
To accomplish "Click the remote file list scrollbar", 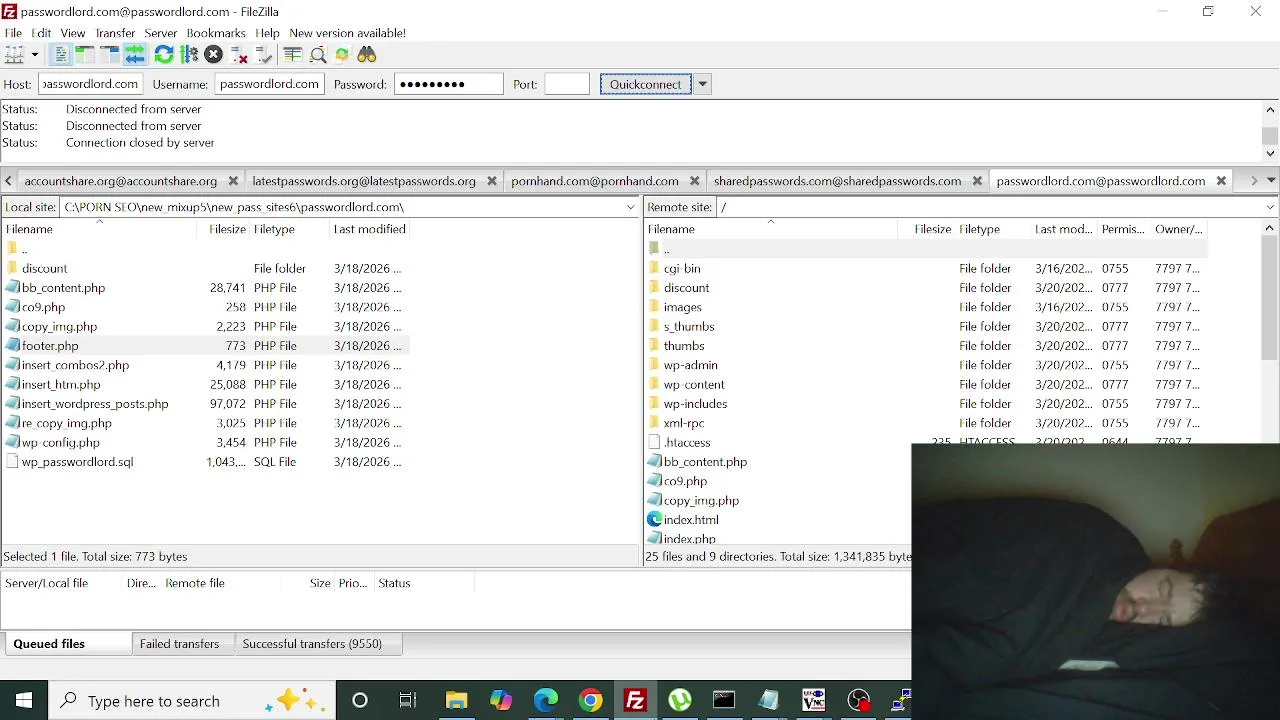I will pyautogui.click(x=1270, y=300).
